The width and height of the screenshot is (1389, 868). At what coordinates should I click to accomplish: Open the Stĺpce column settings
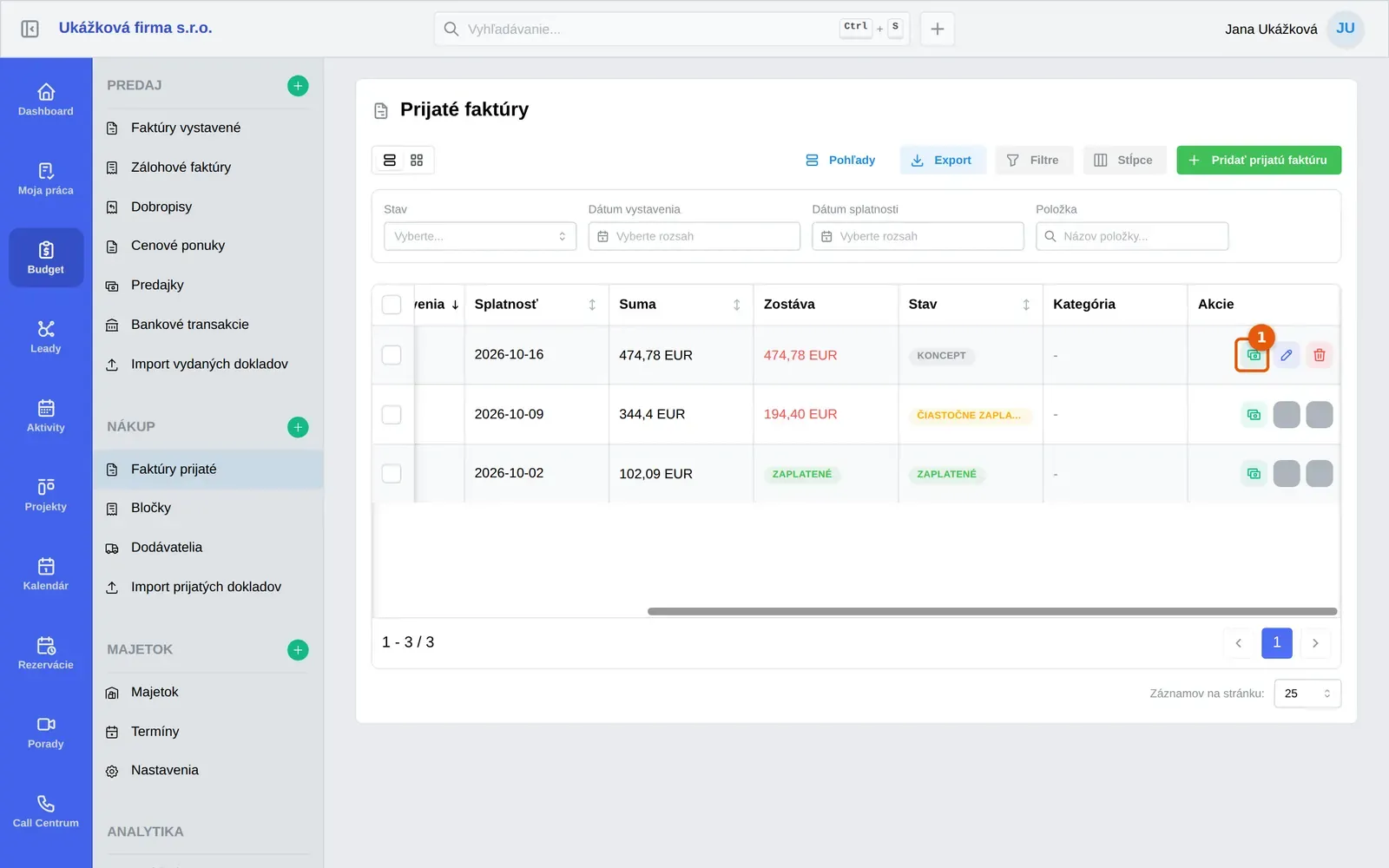tap(1124, 160)
